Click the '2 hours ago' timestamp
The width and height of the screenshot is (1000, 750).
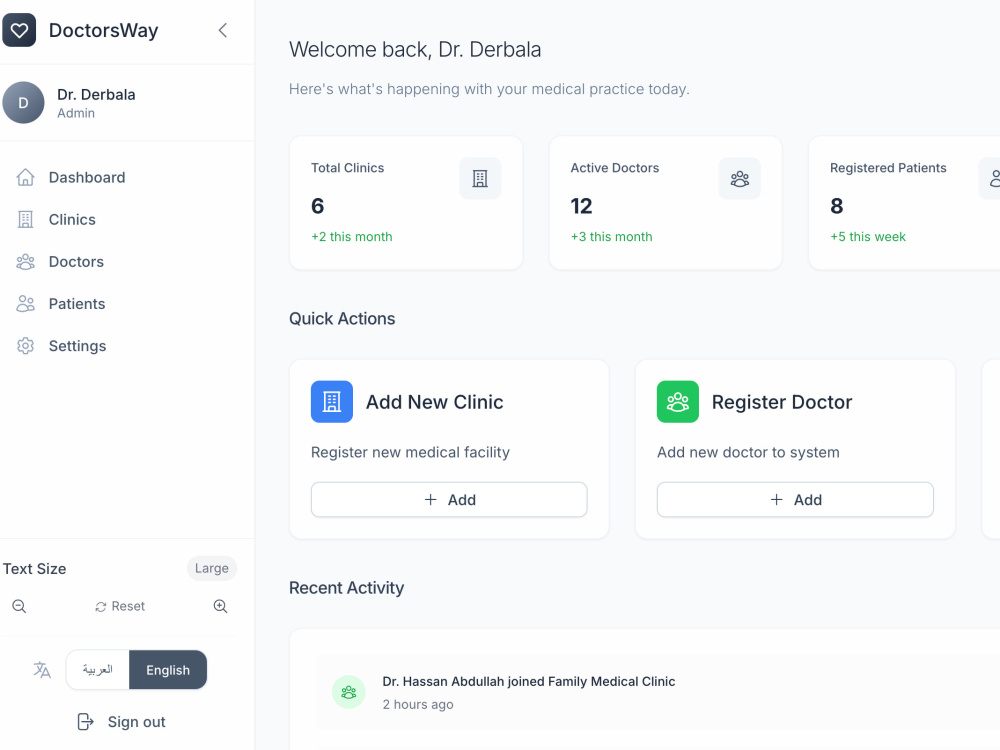tap(418, 704)
